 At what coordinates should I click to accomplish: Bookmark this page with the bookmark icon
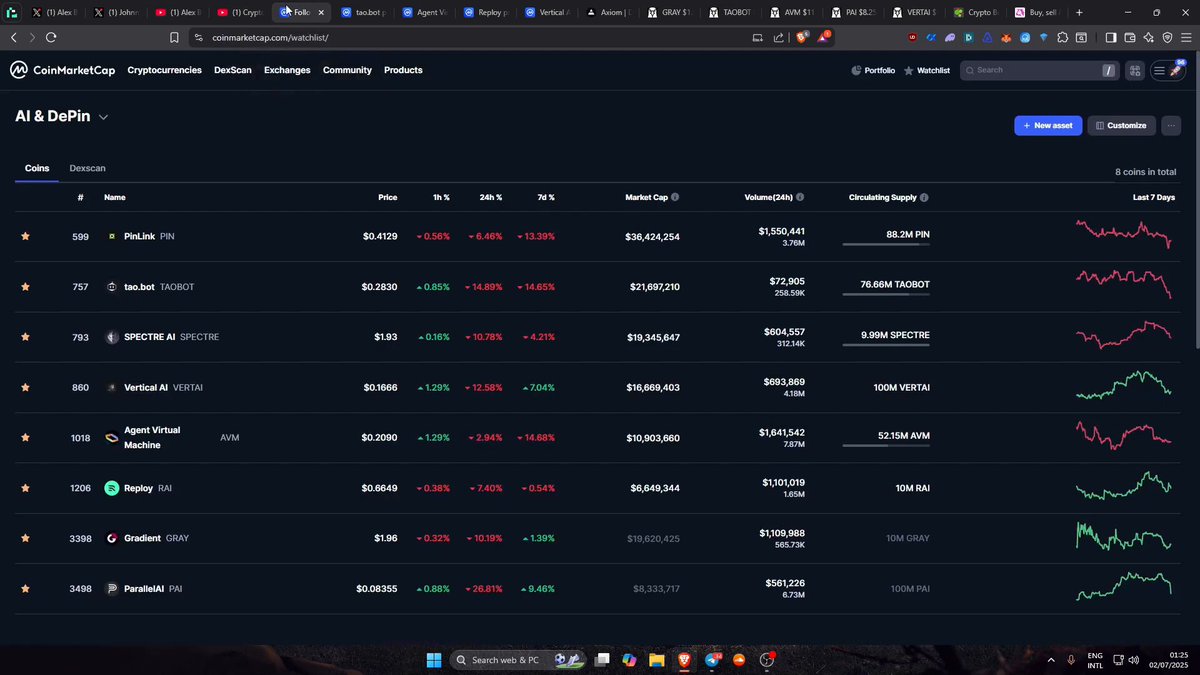pyautogui.click(x=174, y=37)
